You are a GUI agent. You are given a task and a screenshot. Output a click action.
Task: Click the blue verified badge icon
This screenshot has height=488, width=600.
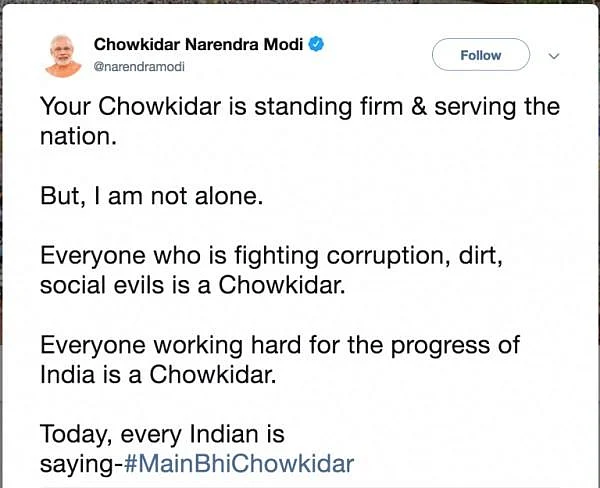point(316,44)
